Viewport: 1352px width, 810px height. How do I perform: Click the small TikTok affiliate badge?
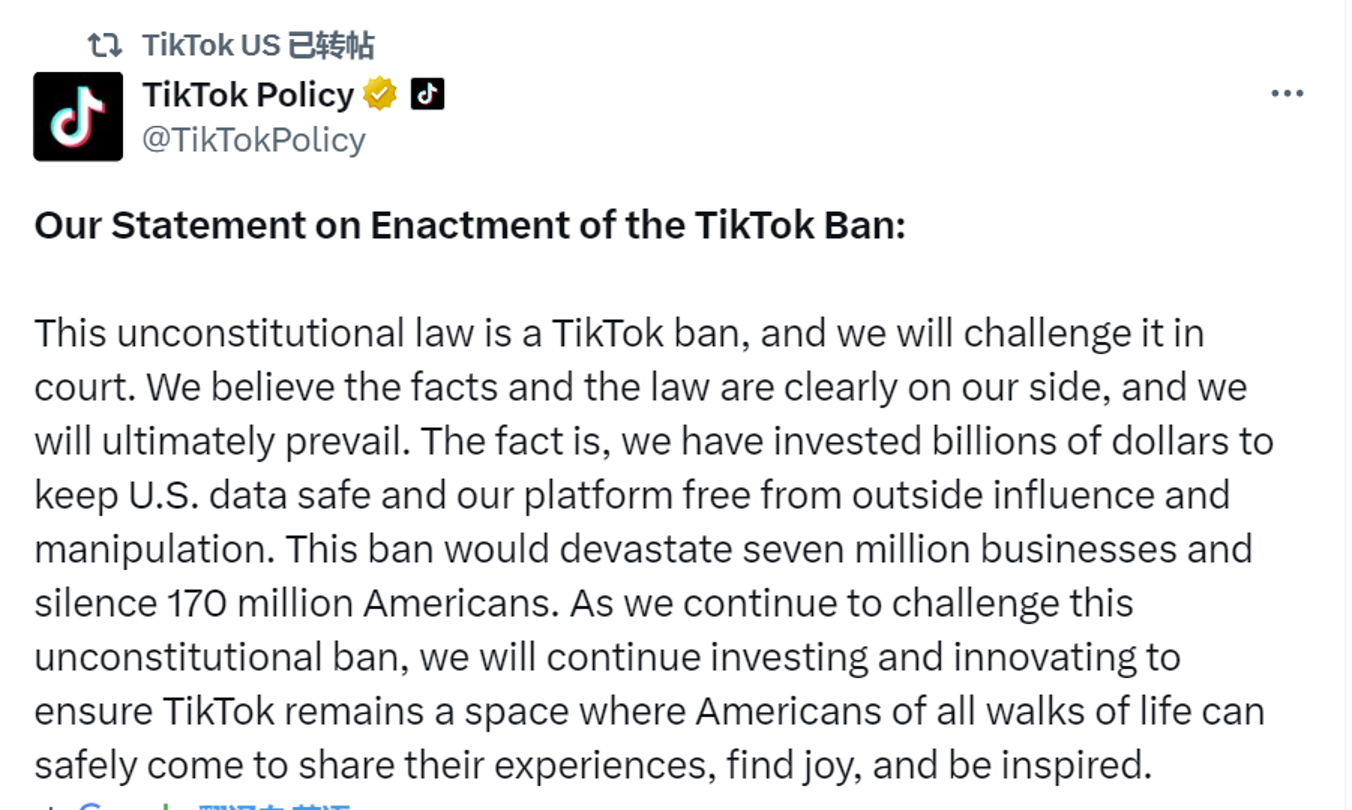[x=427, y=94]
